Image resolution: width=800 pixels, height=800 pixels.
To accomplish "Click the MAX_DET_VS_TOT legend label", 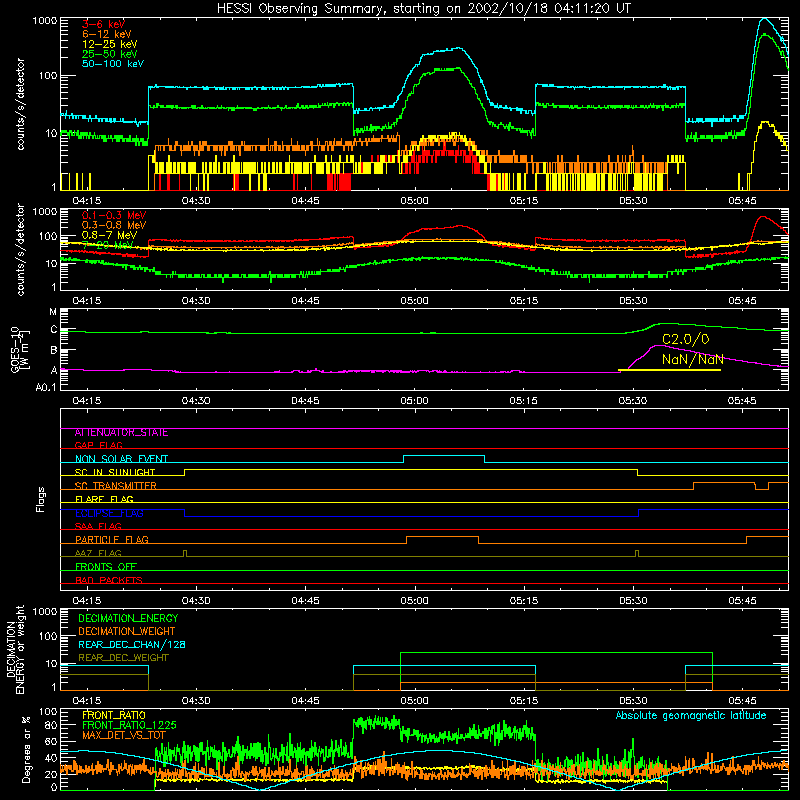I will pyautogui.click(x=123, y=735).
